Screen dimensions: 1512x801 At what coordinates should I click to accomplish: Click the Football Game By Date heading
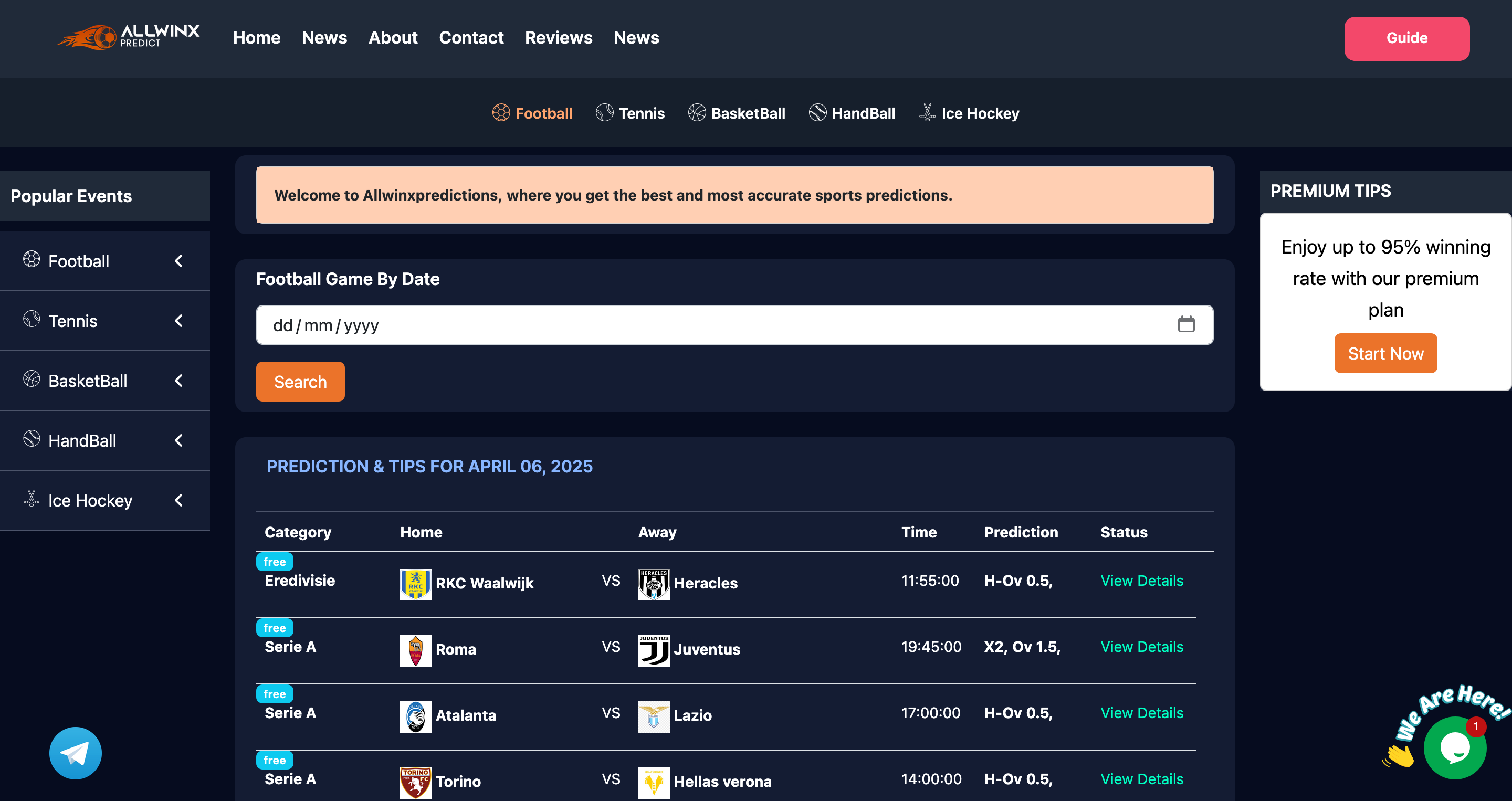348,279
